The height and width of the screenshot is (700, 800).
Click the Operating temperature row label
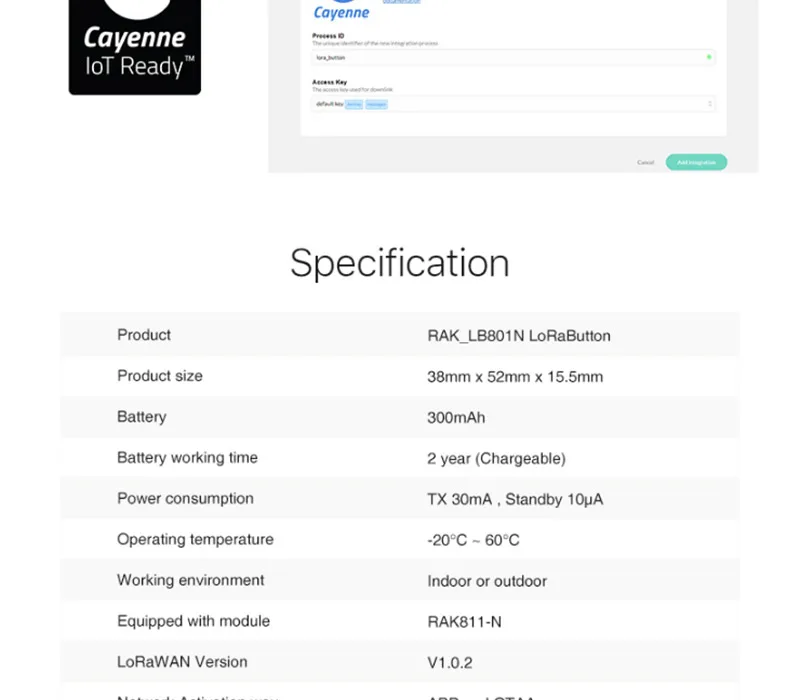coord(195,539)
